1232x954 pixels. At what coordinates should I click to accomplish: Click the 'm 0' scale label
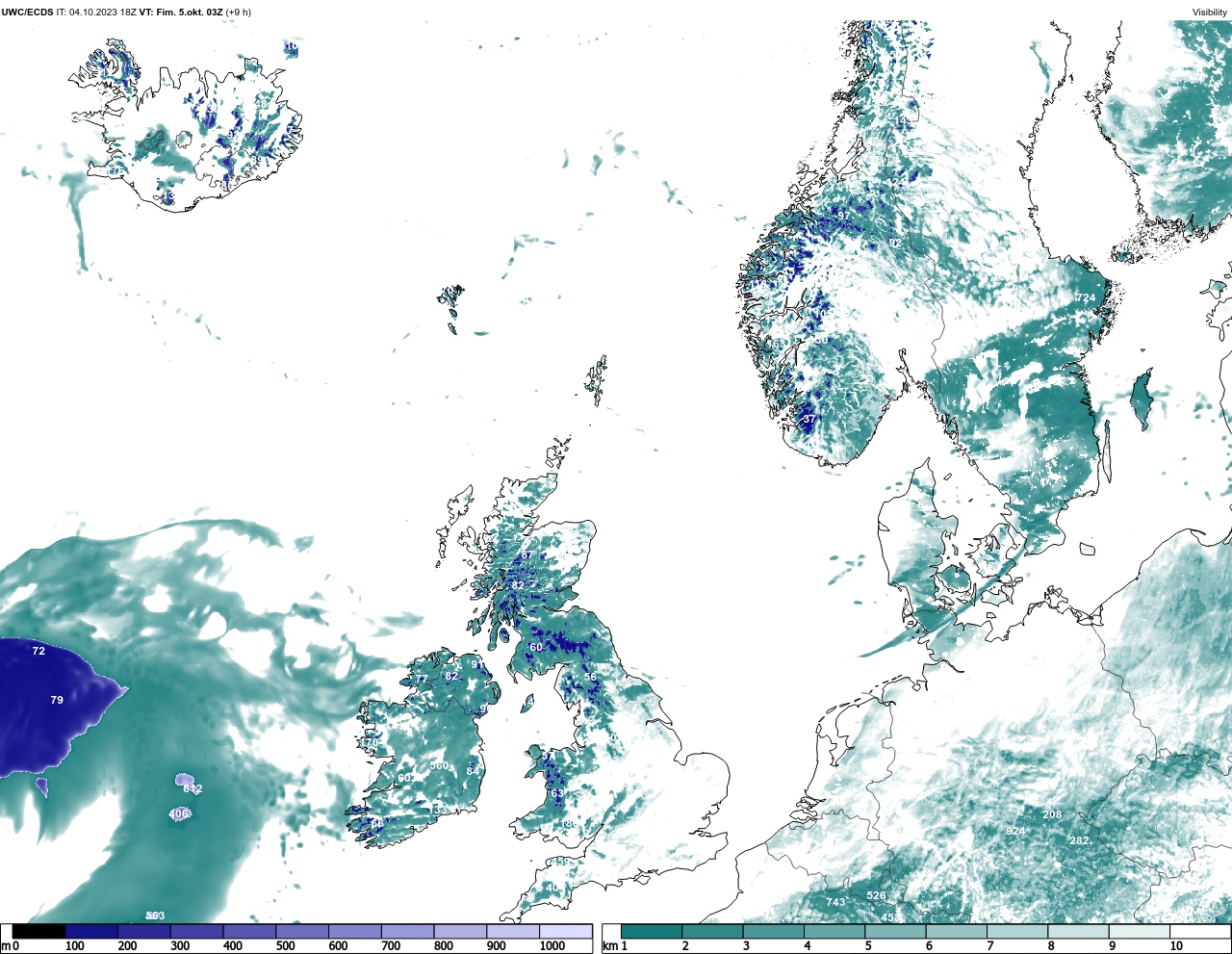10,946
